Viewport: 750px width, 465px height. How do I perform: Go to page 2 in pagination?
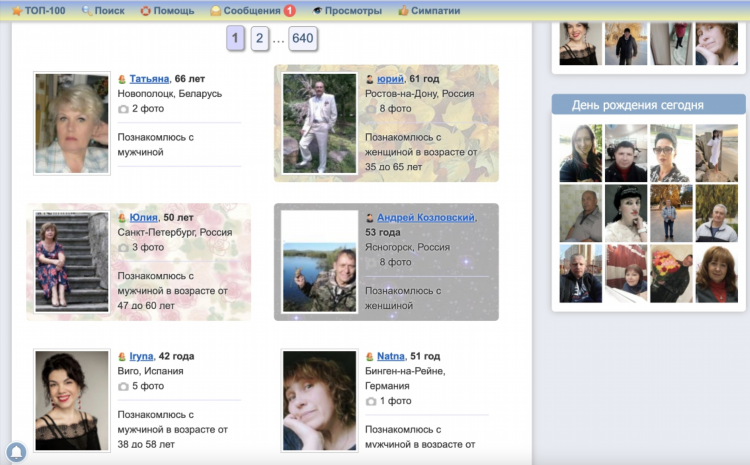pos(259,38)
